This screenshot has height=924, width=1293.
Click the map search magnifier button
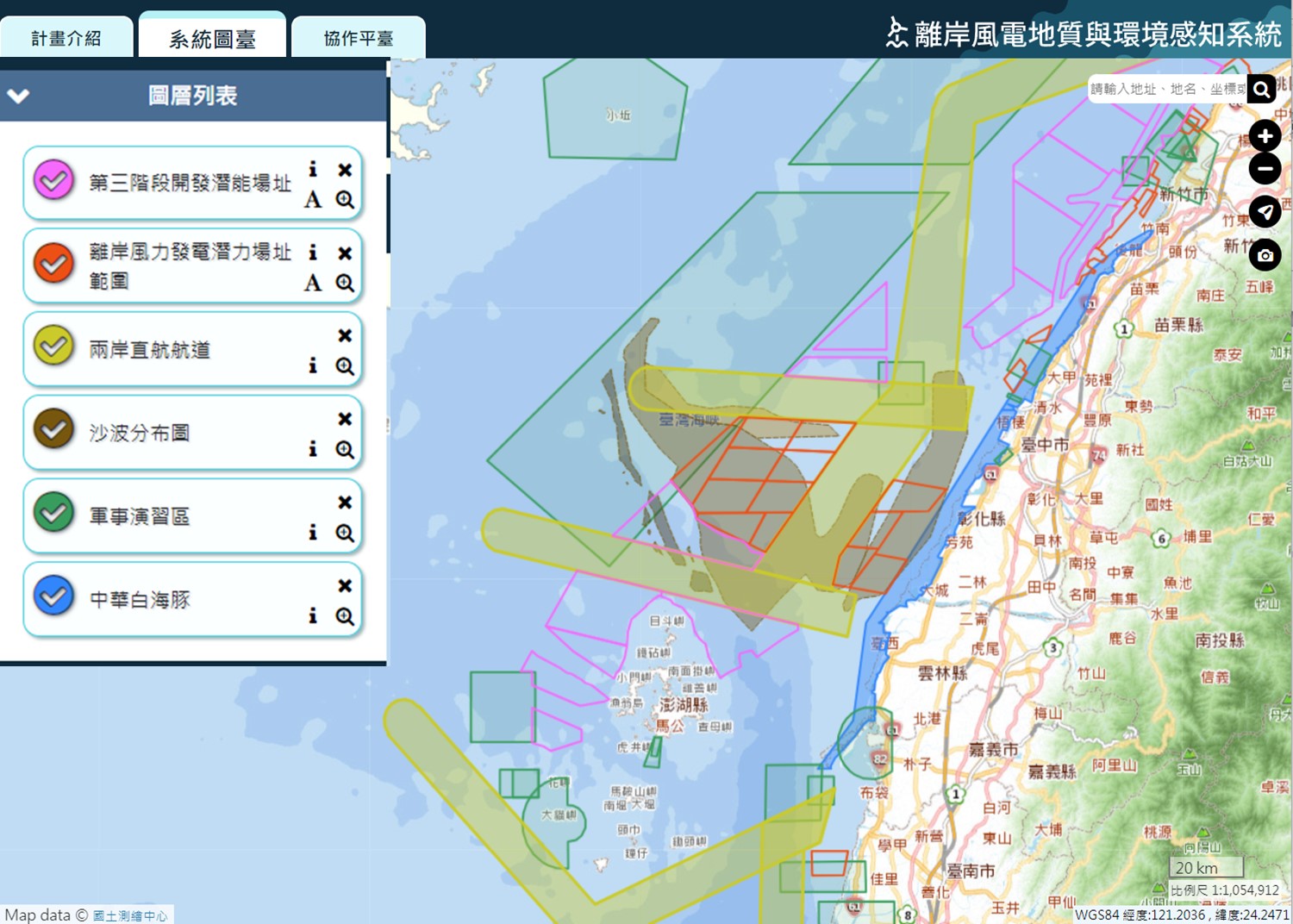click(1261, 89)
